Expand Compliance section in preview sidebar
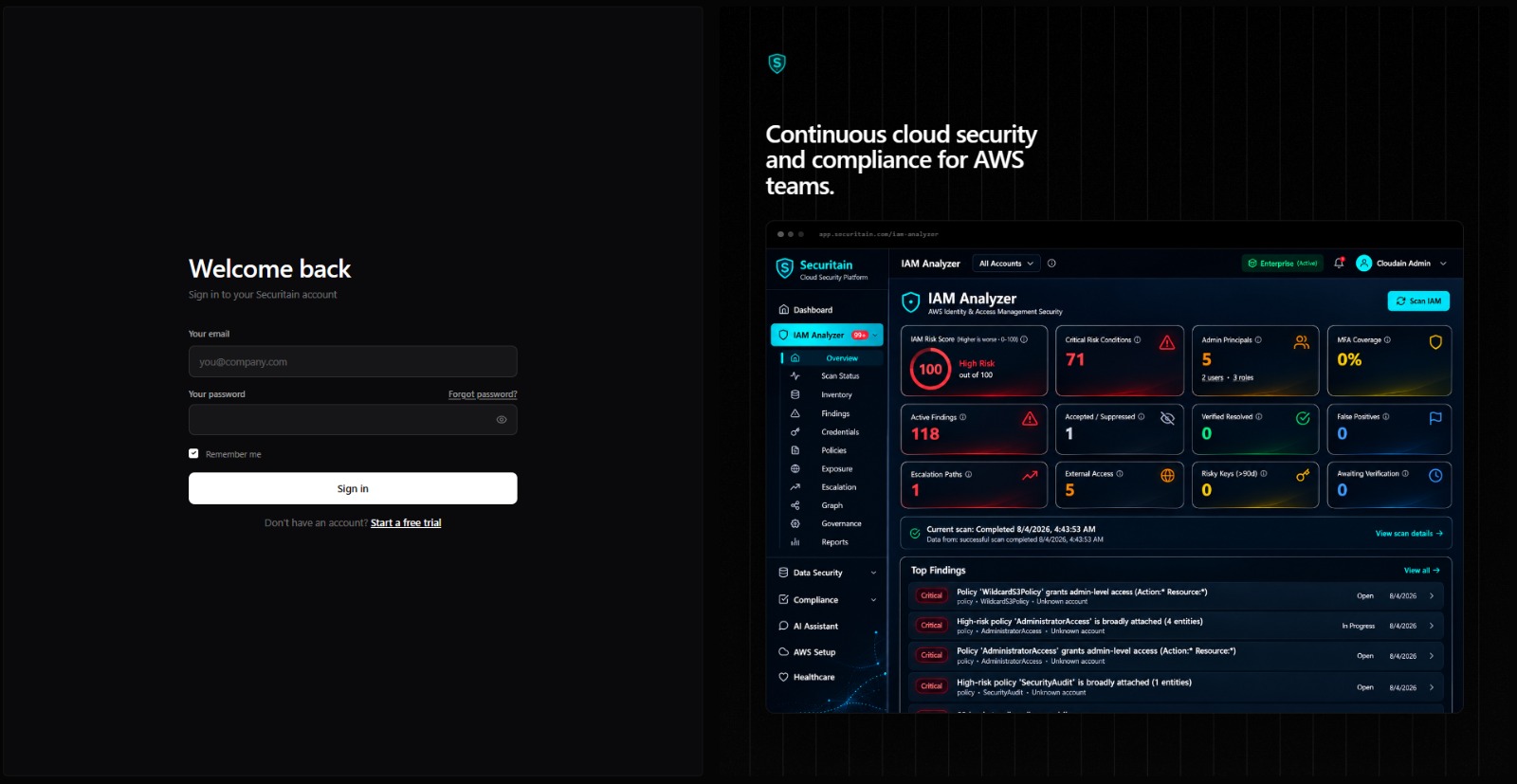1517x784 pixels. (x=827, y=599)
